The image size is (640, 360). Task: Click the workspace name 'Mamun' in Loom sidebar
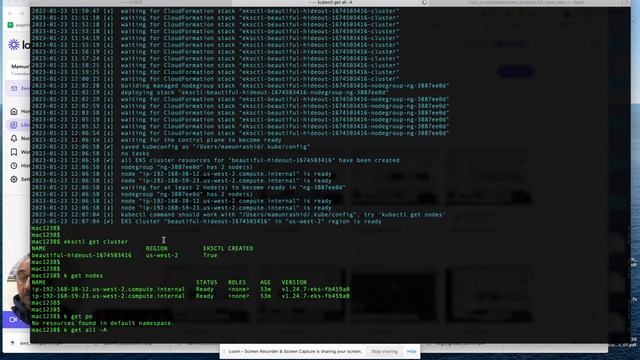point(20,67)
